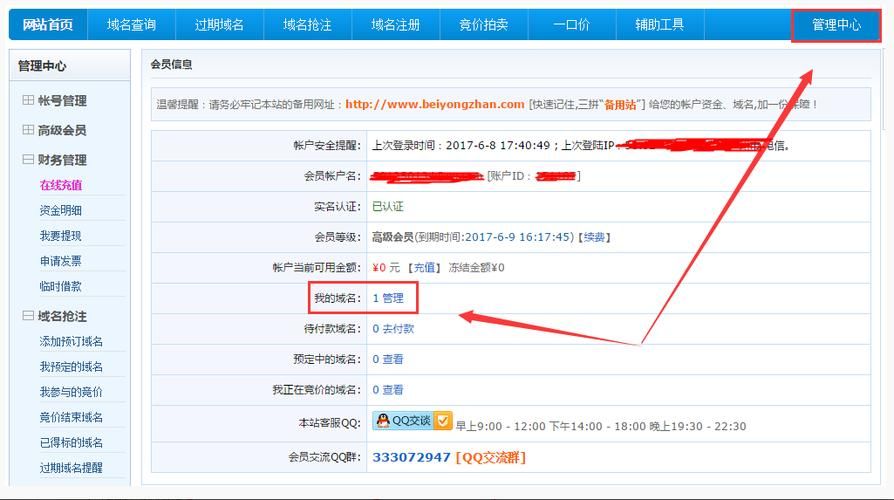Select the 域名抢注 top nav tab
This screenshot has width=894, height=500.
pos(307,25)
